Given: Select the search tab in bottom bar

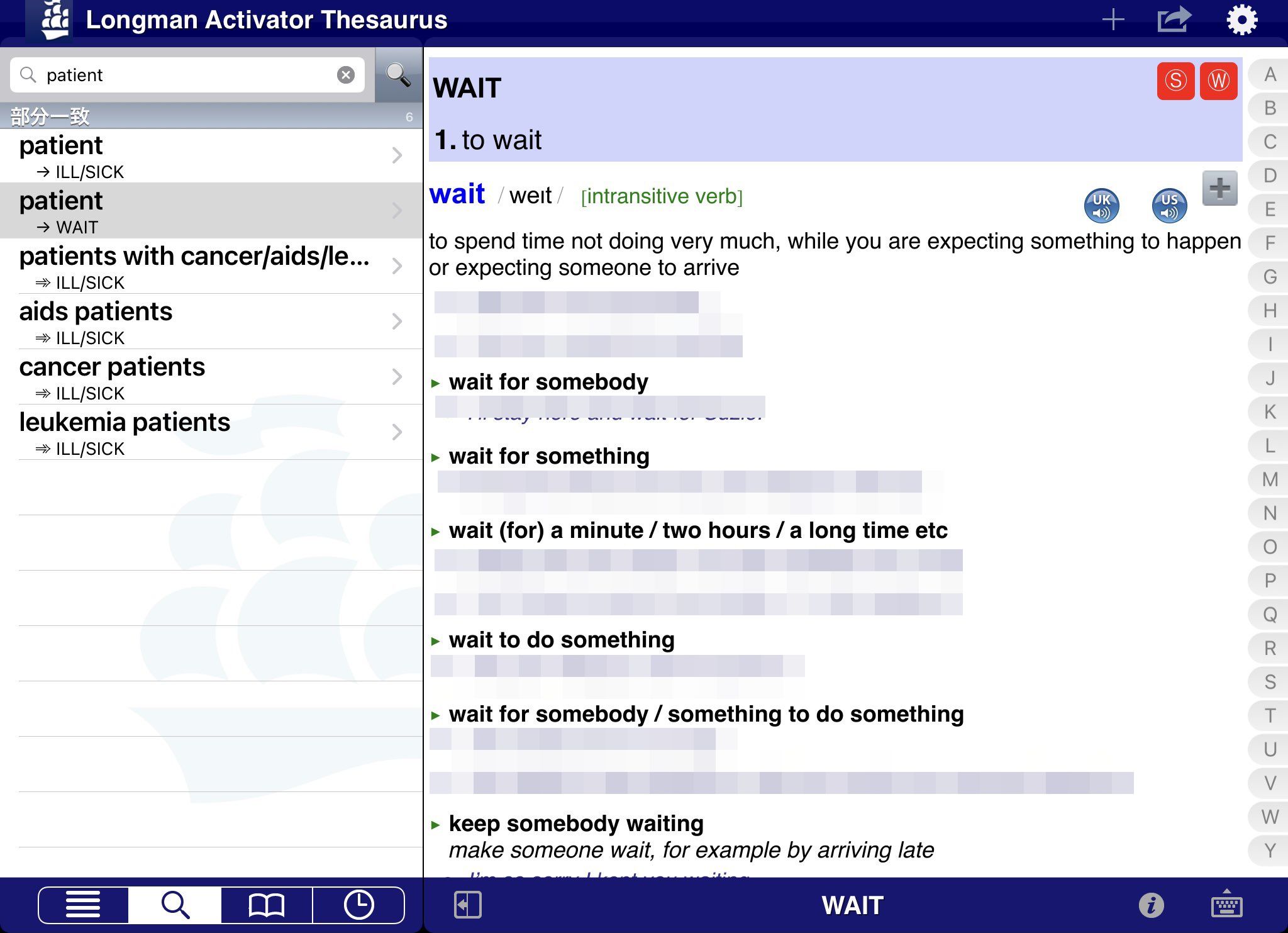Looking at the screenshot, I should (175, 905).
